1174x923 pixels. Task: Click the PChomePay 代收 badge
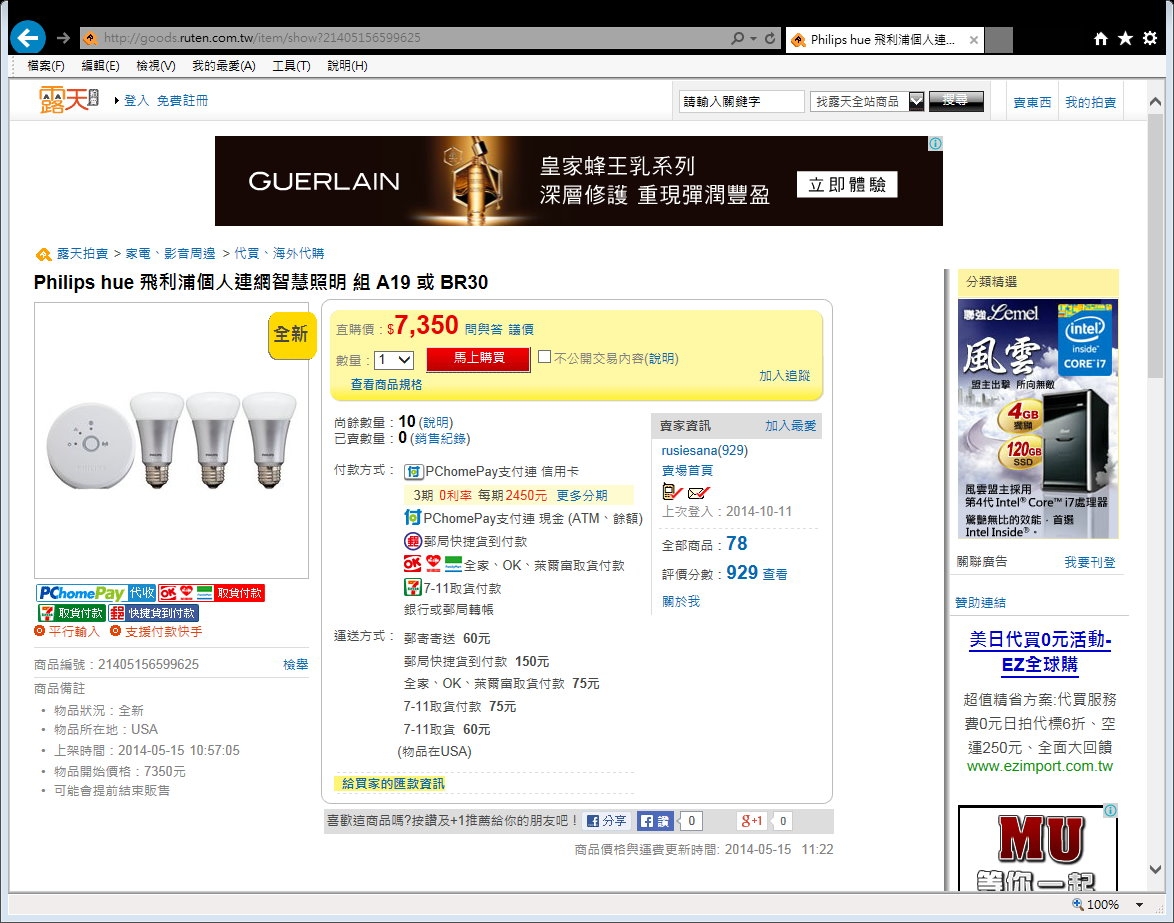[96, 593]
